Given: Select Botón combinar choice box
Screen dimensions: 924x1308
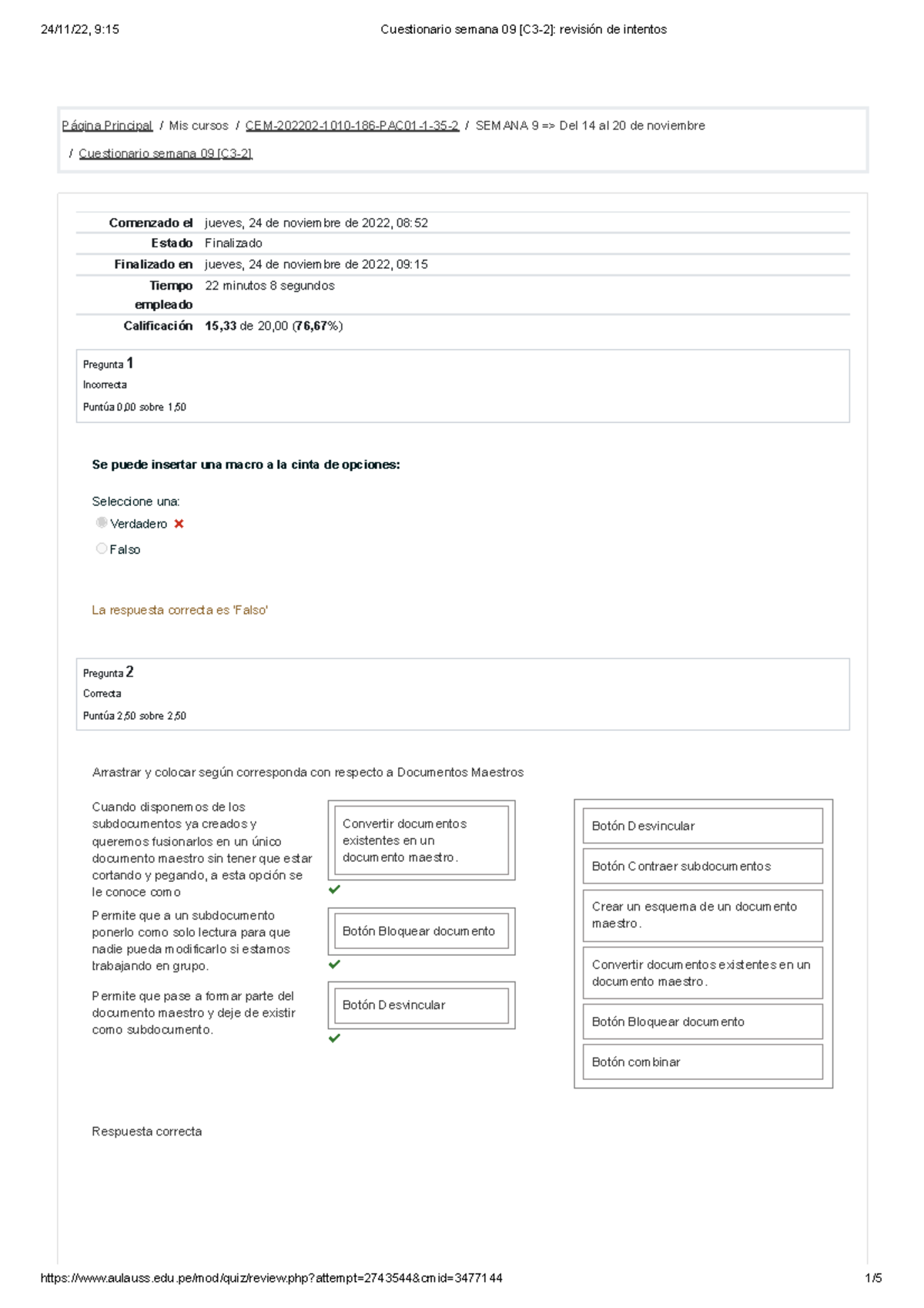Looking at the screenshot, I should (702, 1062).
